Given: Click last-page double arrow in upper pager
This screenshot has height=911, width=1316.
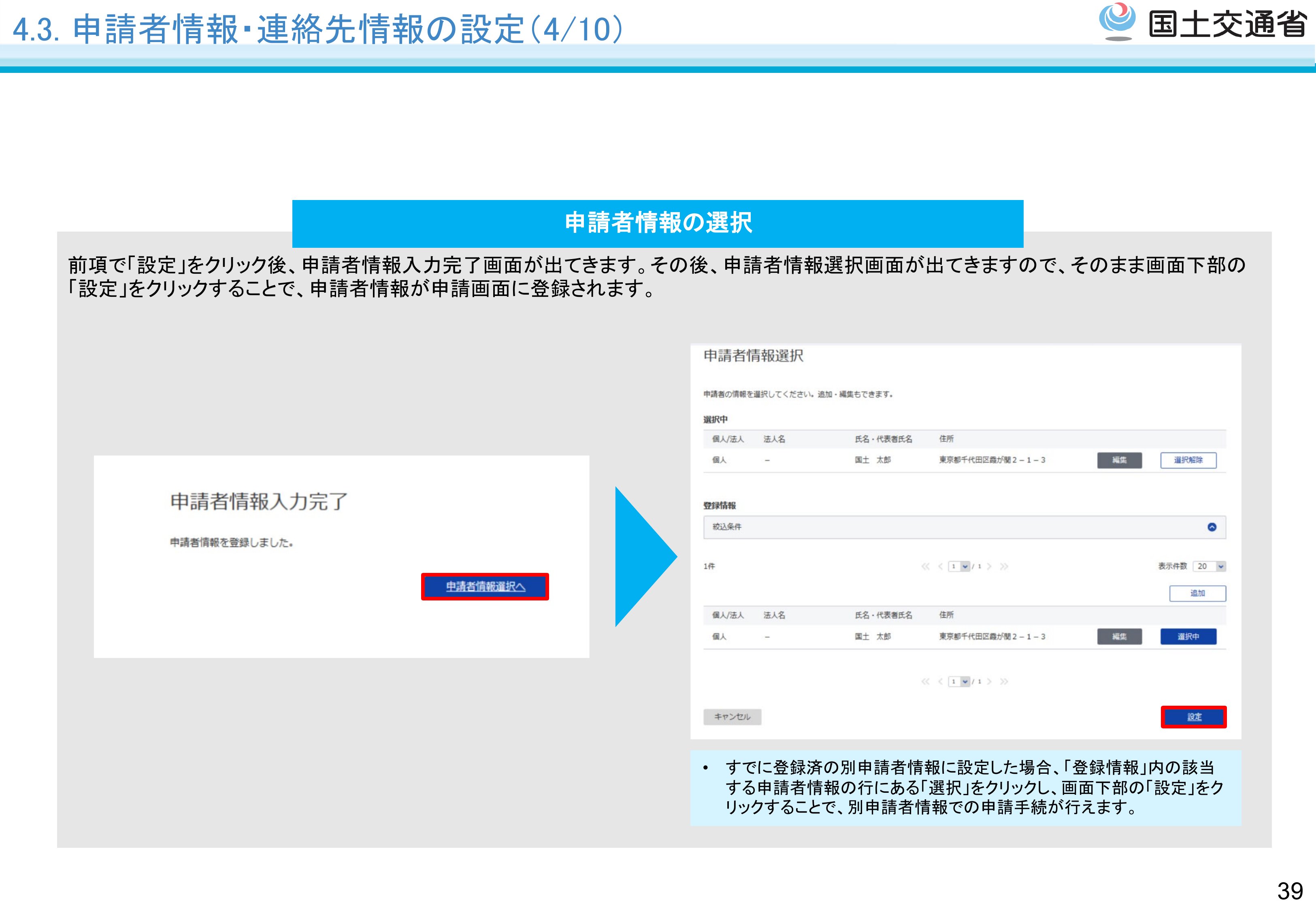Looking at the screenshot, I should coord(1004,566).
